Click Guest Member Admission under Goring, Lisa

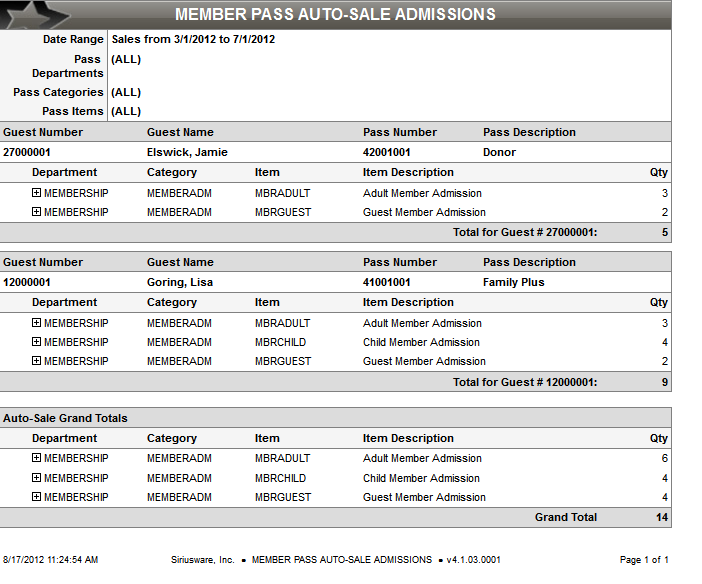(x=424, y=361)
